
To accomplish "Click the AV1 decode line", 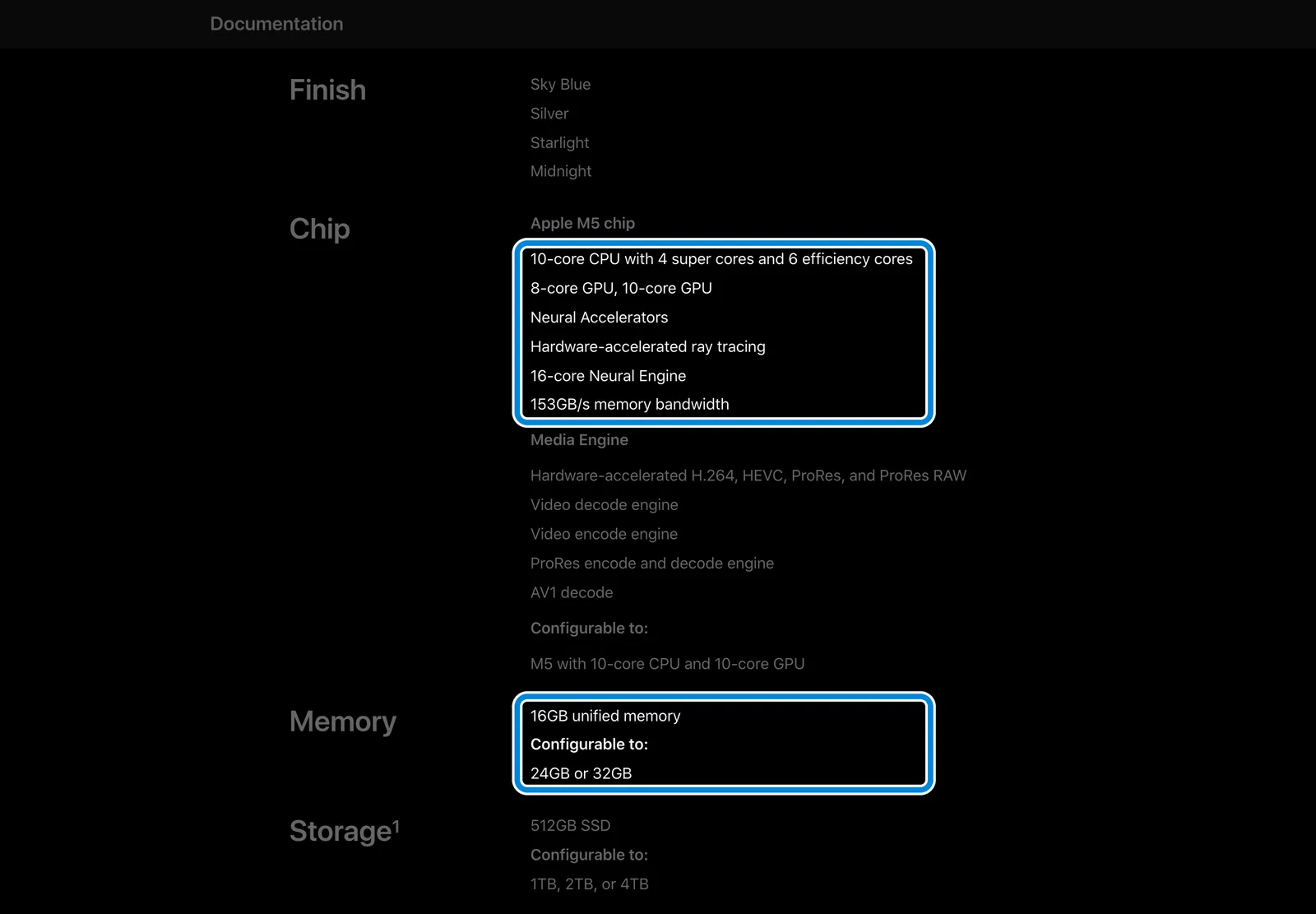I will point(572,592).
